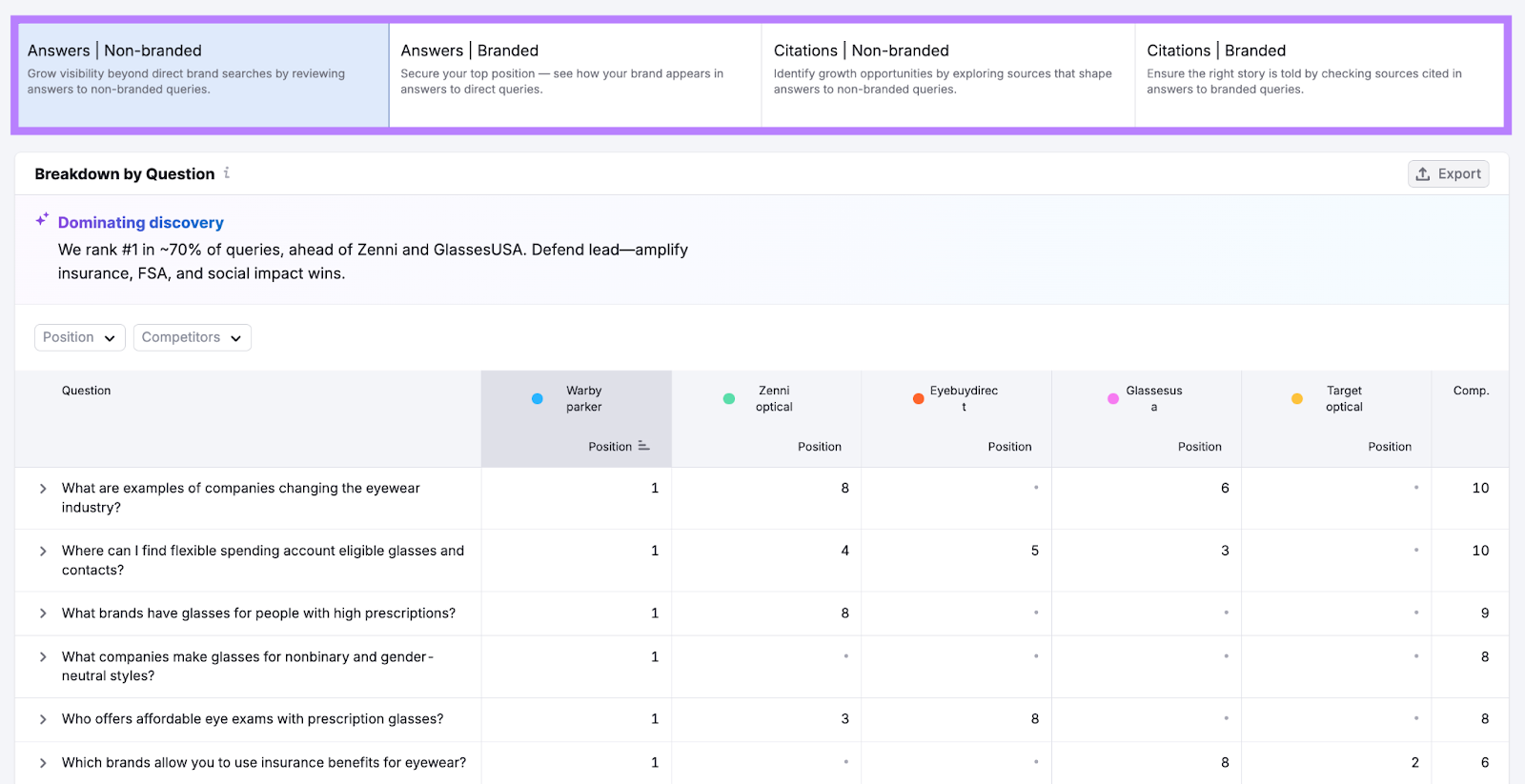The width and height of the screenshot is (1525, 784).
Task: Click the yellow Target optical color dot
Action: (x=1297, y=398)
